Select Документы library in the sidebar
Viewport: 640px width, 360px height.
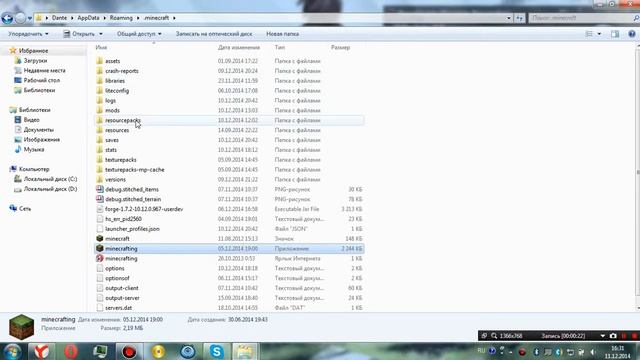[x=38, y=130]
